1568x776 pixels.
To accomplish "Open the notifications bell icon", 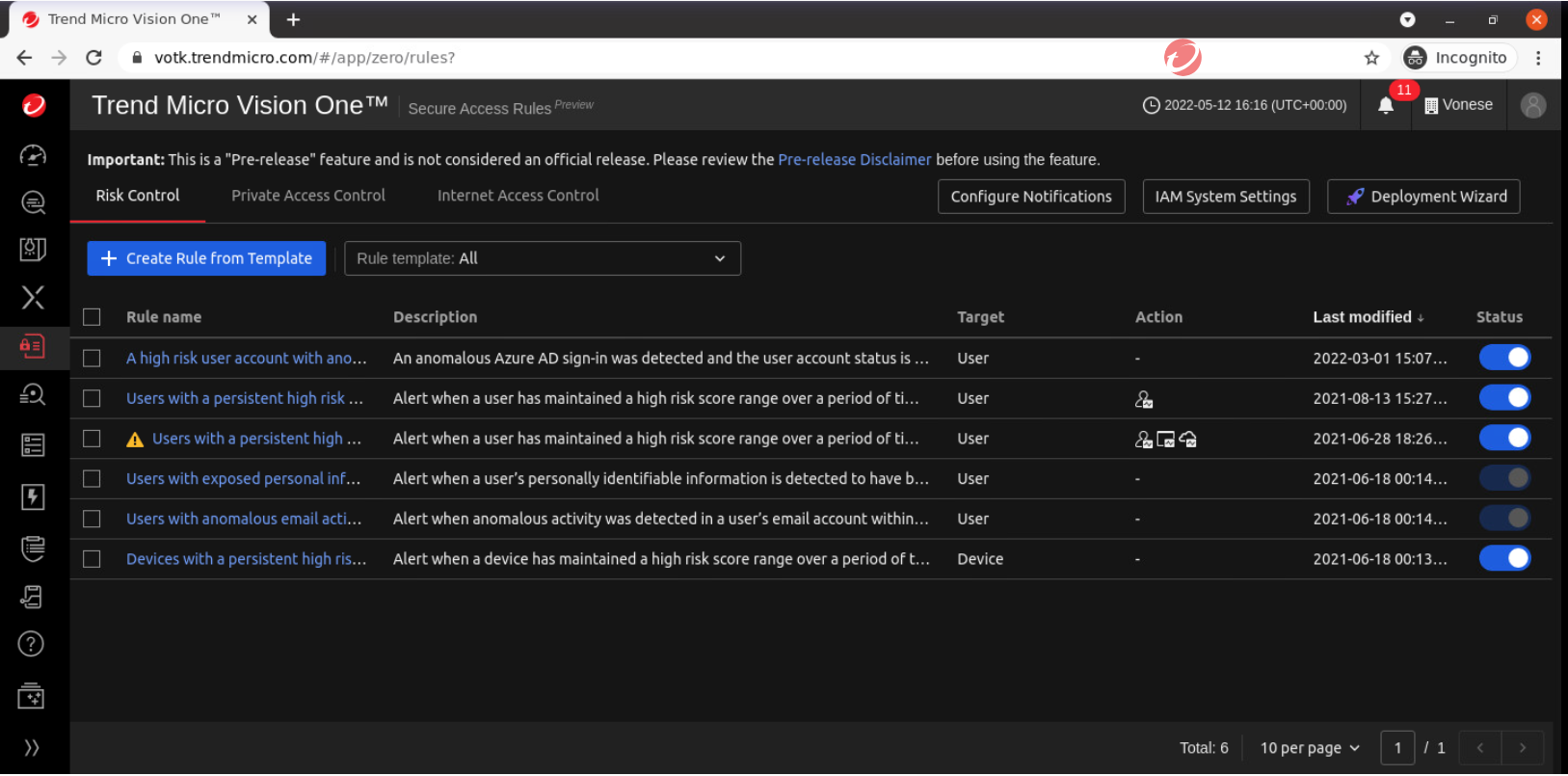I will [1385, 106].
